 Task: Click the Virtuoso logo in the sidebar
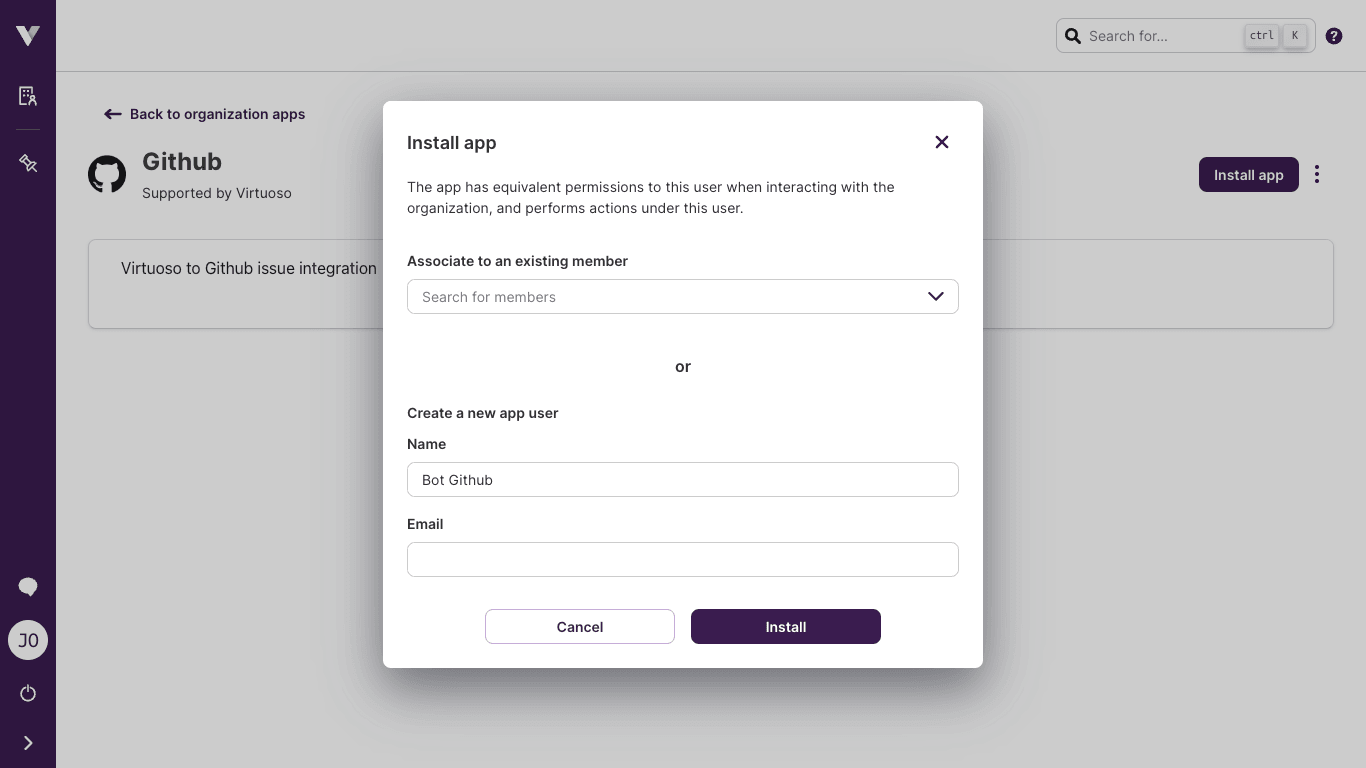pos(27,34)
